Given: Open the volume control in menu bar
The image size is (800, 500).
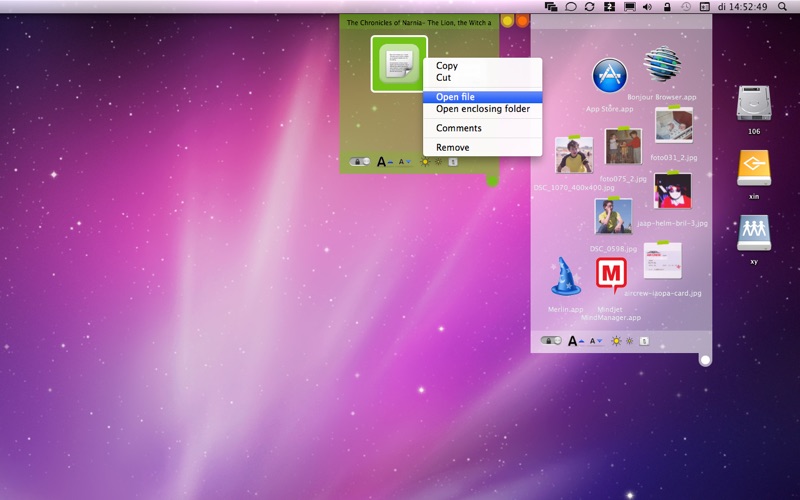Looking at the screenshot, I should pos(647,7).
